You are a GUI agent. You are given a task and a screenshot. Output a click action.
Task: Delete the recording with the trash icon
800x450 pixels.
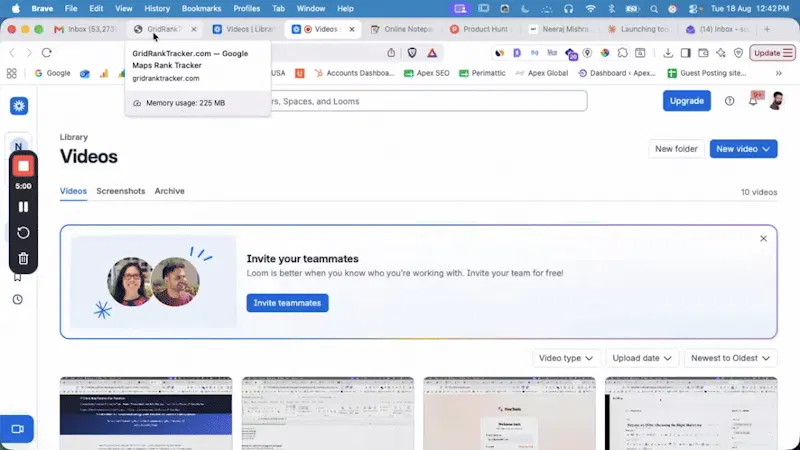point(23,259)
